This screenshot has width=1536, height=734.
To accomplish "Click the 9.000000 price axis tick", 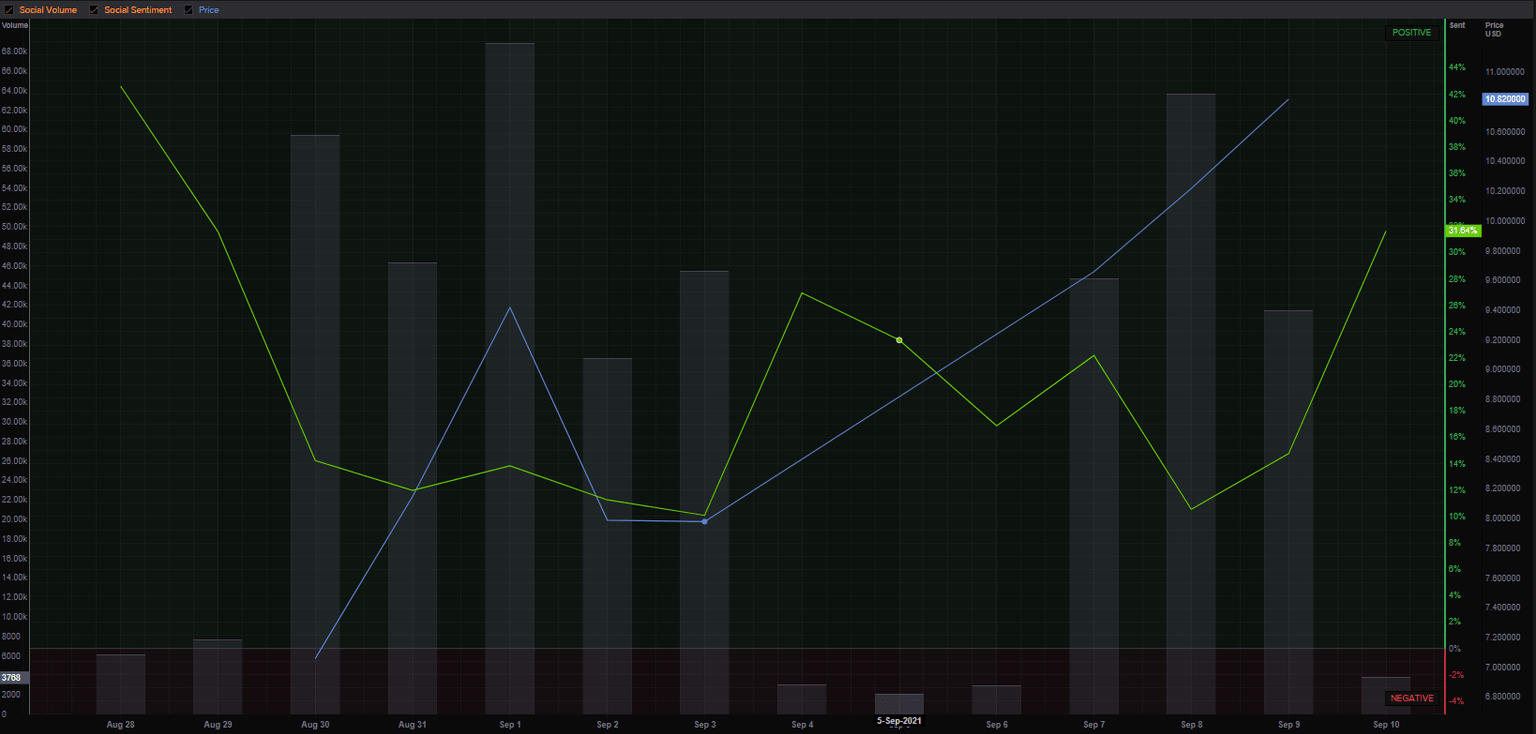I will coord(1504,369).
